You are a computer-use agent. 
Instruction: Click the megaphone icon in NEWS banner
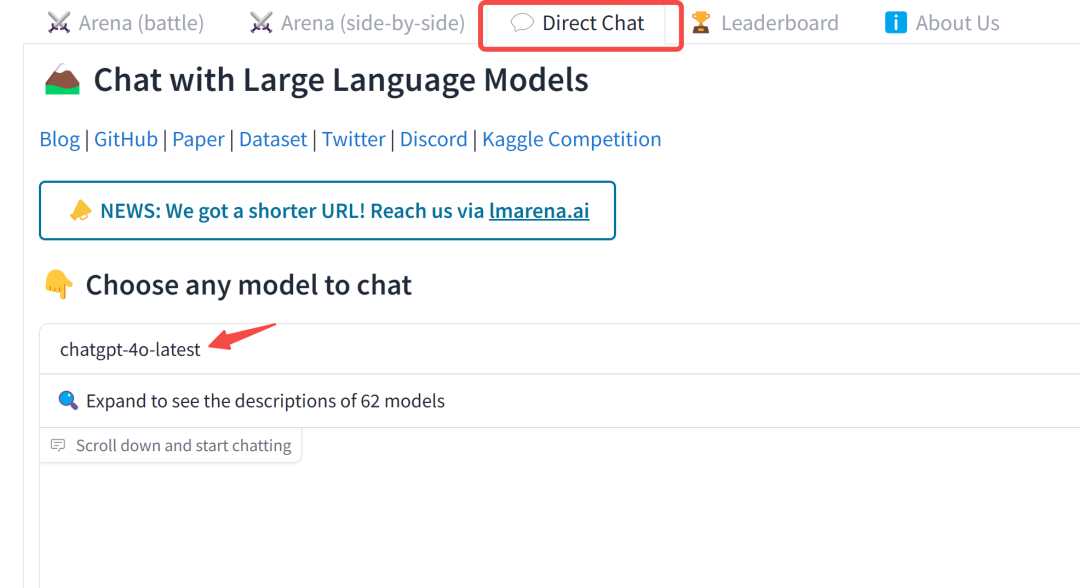click(x=81, y=210)
